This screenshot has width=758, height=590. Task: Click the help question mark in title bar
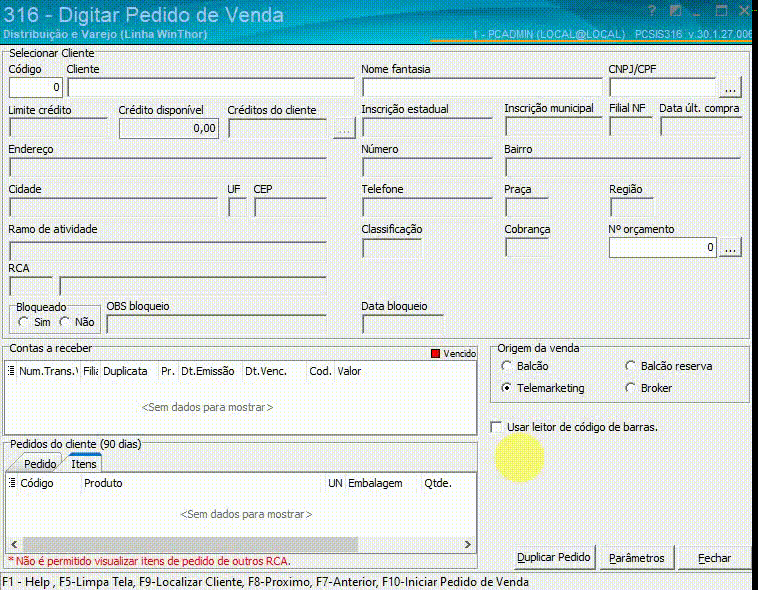(x=653, y=11)
